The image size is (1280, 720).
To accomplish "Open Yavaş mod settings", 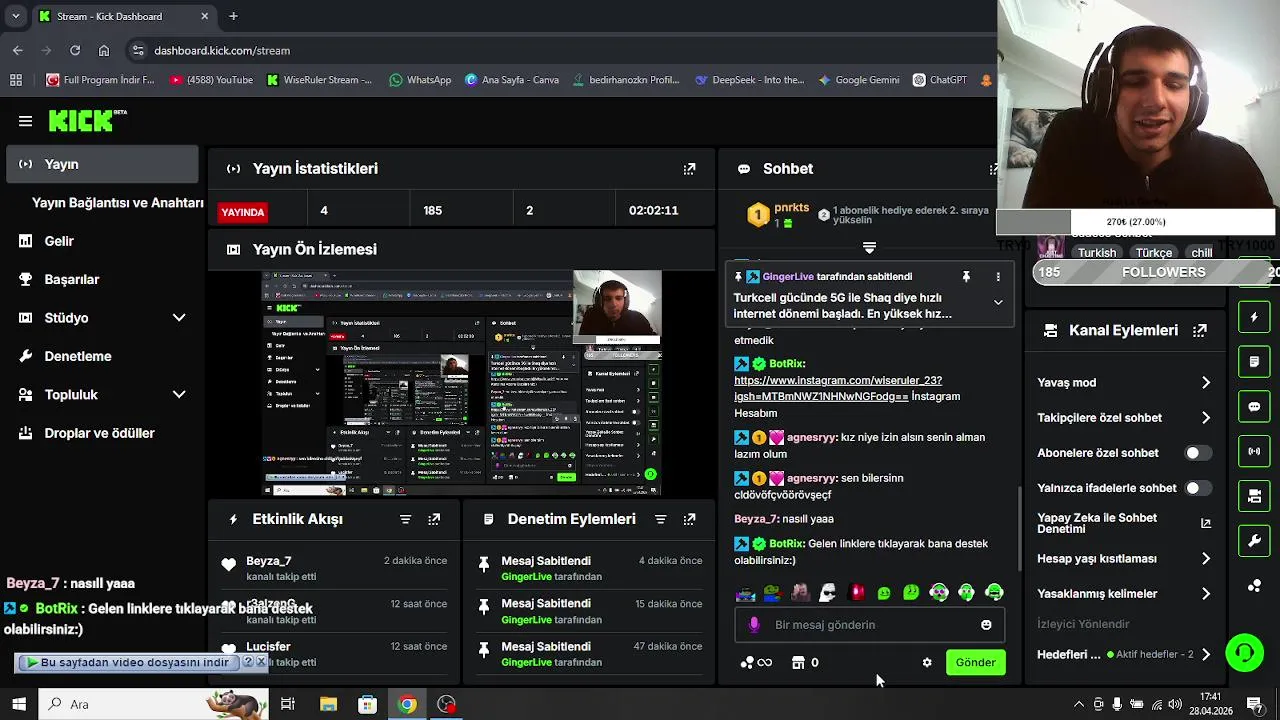I will pos(1124,383).
